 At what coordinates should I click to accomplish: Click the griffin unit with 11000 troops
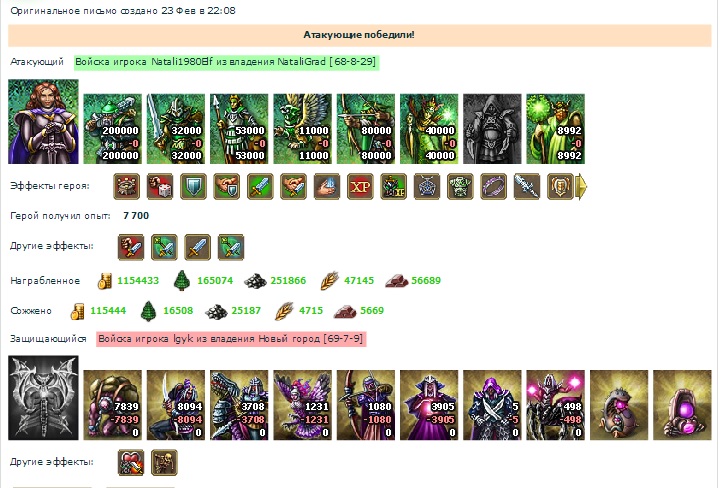point(302,129)
